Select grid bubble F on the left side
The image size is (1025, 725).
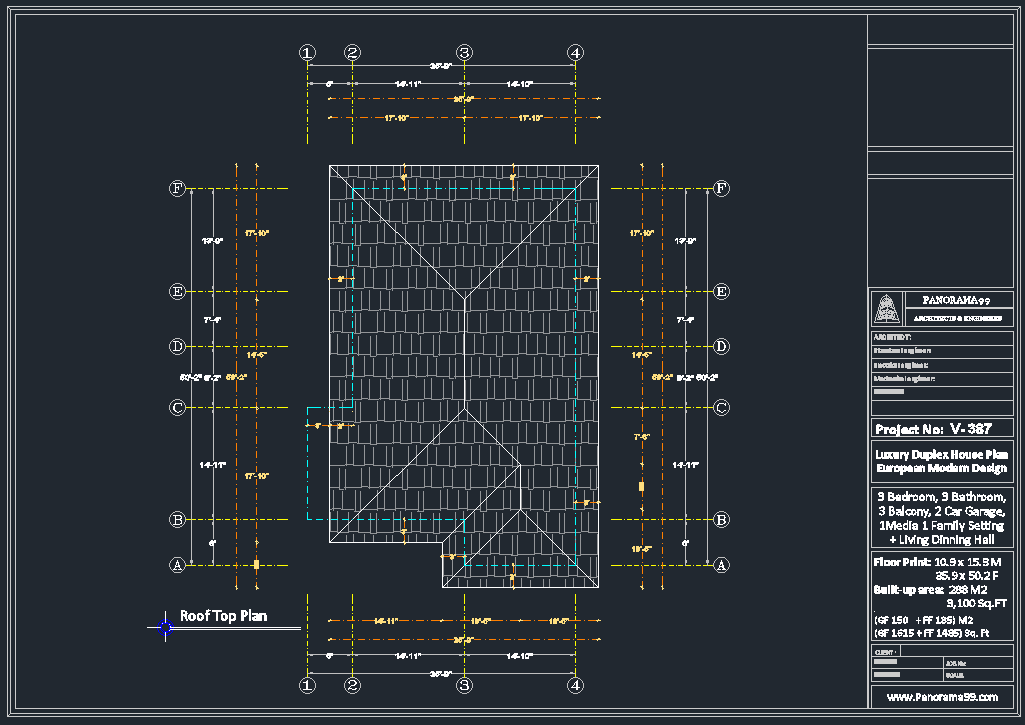177,188
